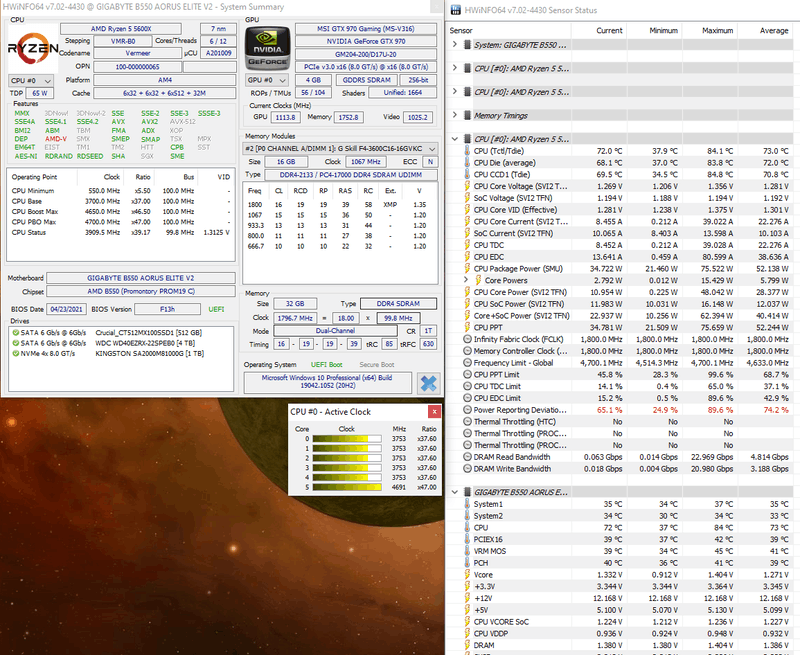Viewport: 800px width, 655px height.
Task: Click bolt icon beside SoC Voltage (SVI2 TFN)
Action: point(467,198)
